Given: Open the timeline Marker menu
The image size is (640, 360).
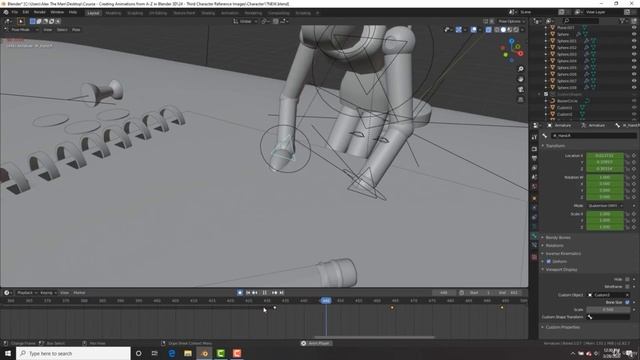Looking at the screenshot, I should point(79,293).
